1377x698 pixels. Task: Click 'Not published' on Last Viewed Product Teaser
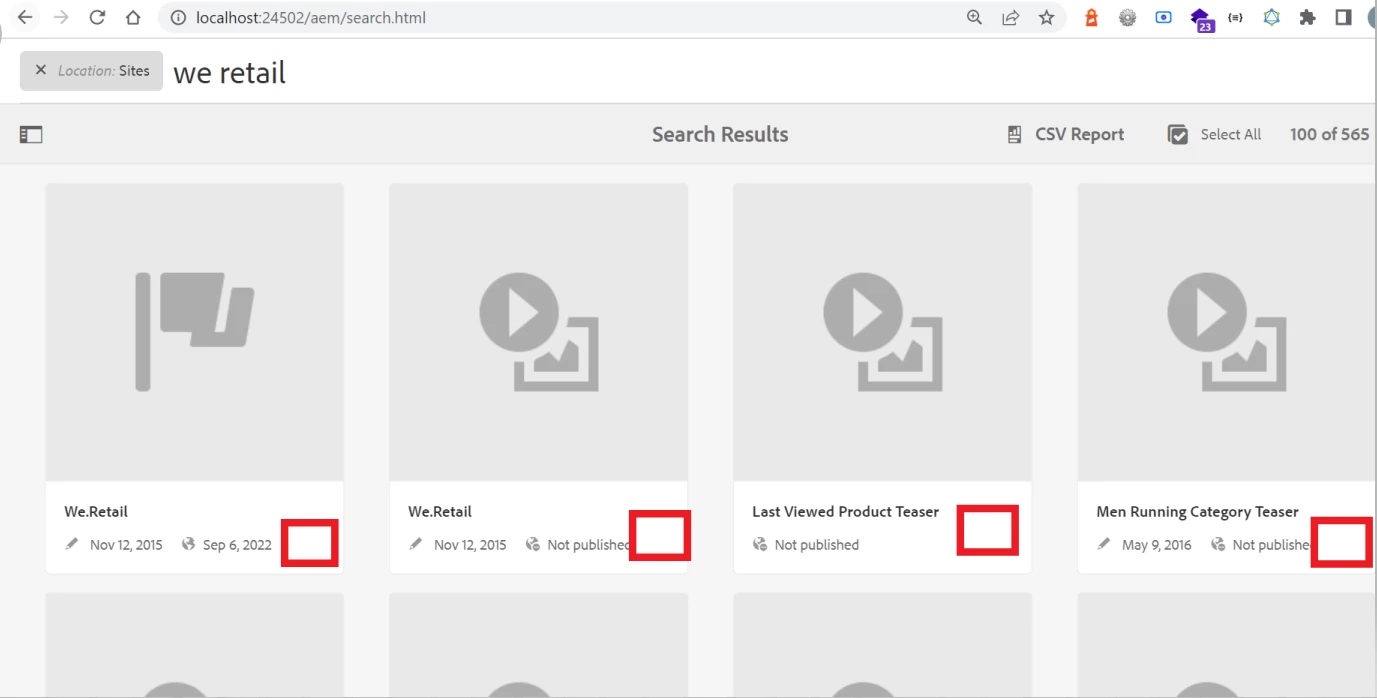(x=816, y=545)
